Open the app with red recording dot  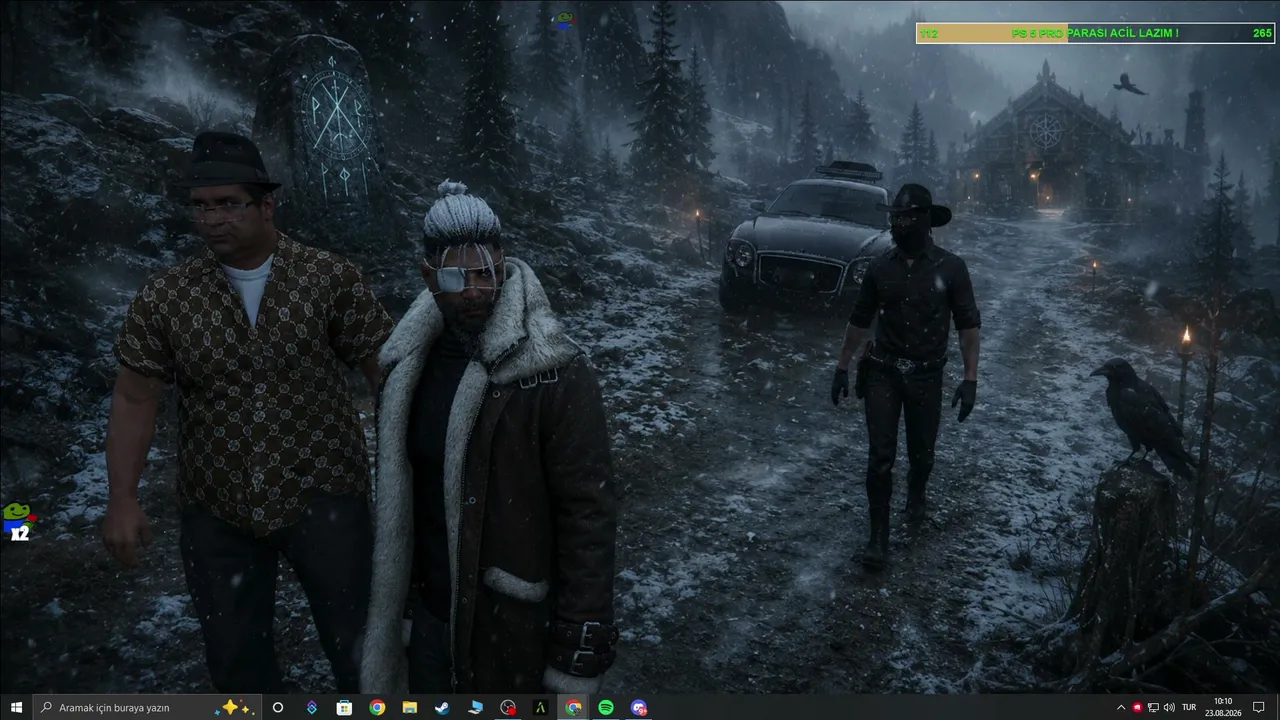pos(508,707)
